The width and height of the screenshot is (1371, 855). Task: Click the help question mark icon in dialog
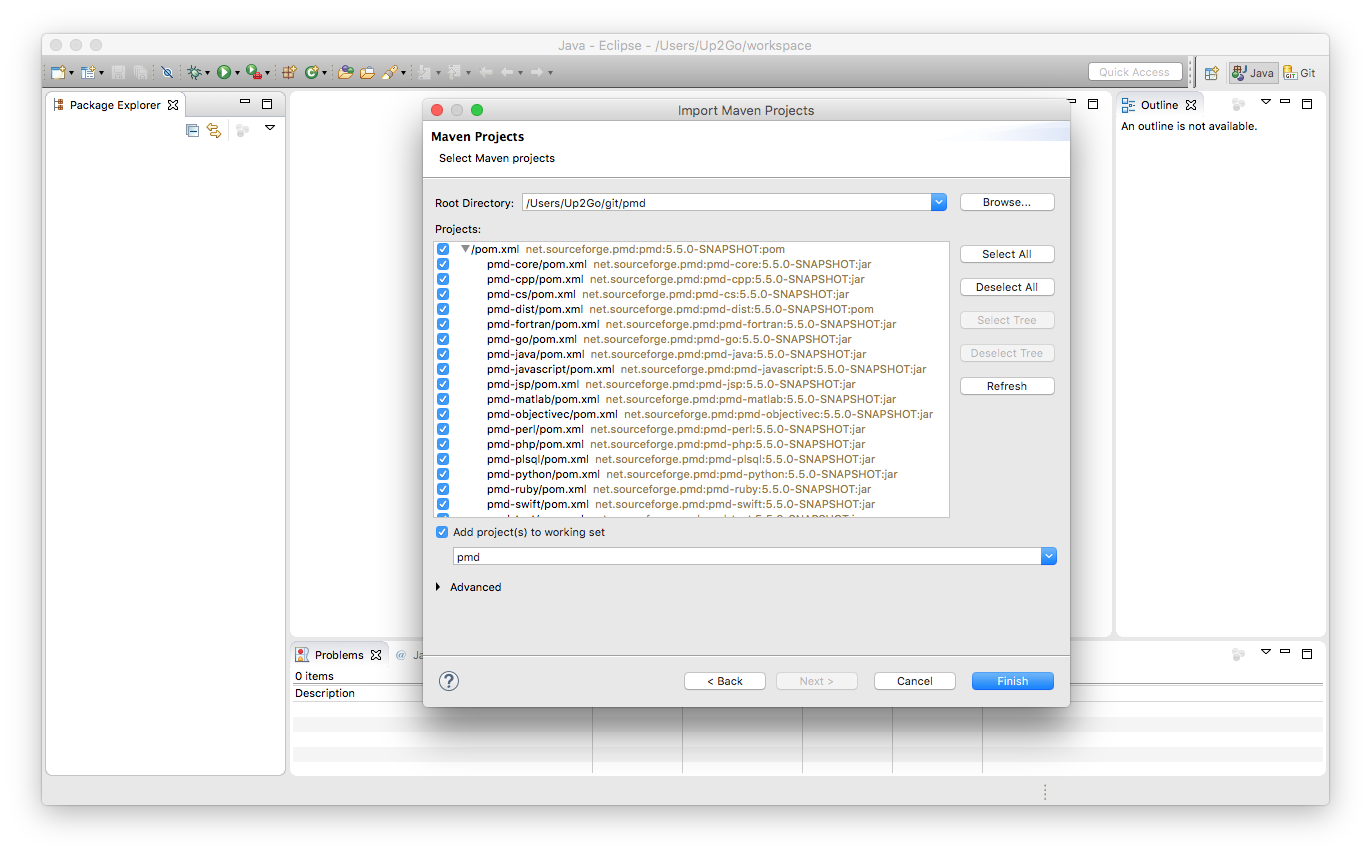tap(449, 681)
